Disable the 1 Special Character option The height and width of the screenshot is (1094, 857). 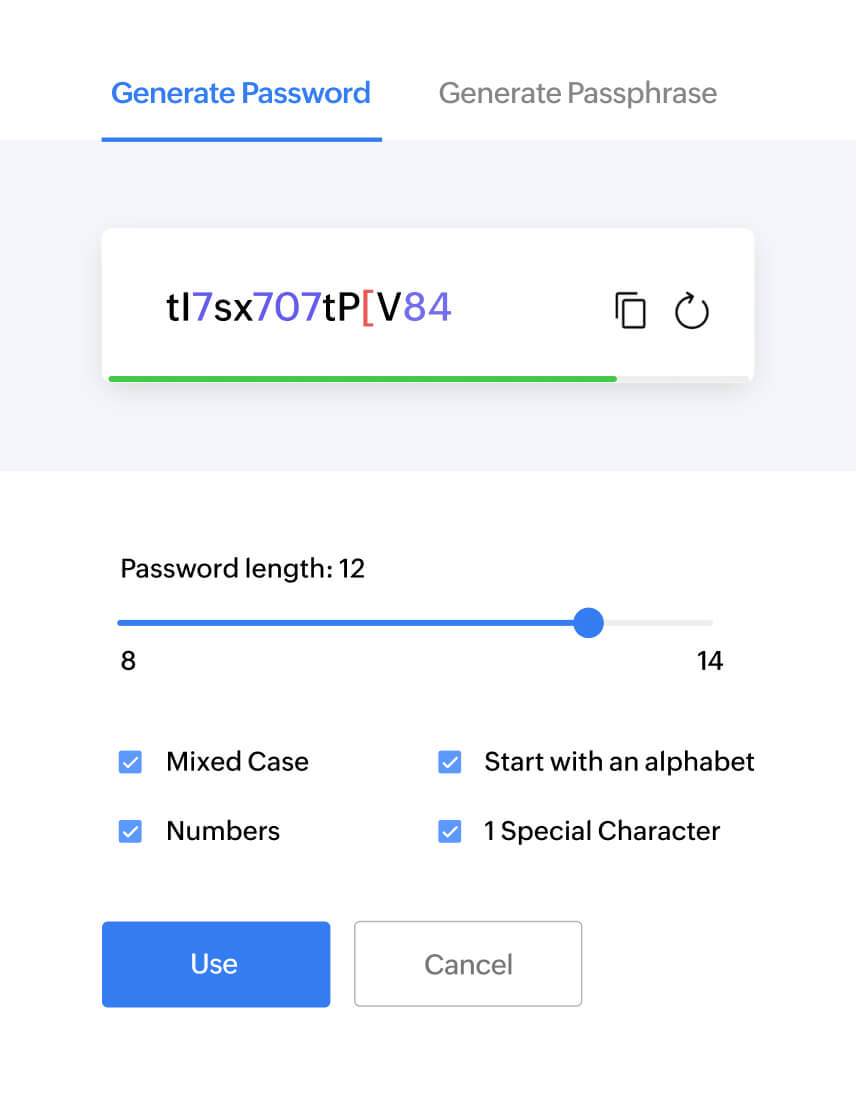pyautogui.click(x=450, y=830)
